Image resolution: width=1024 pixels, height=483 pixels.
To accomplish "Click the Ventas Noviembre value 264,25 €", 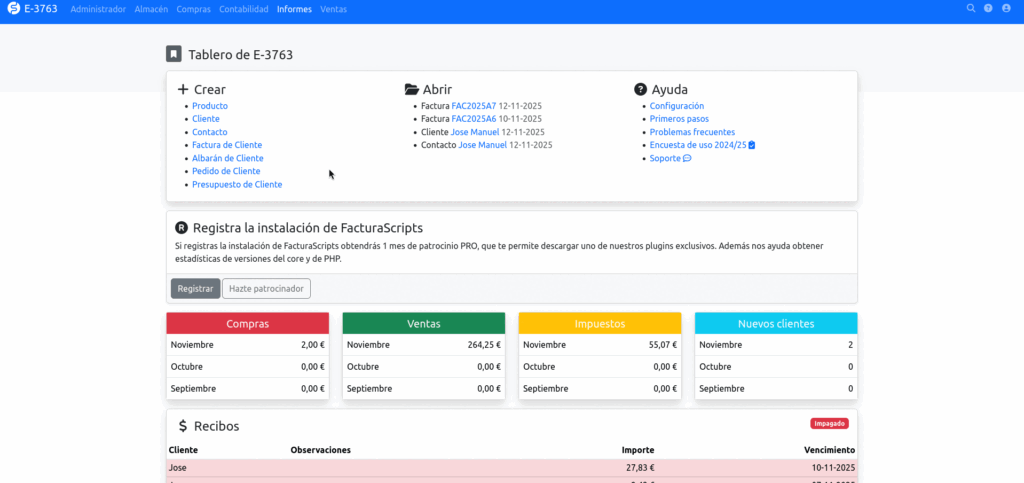I will point(485,345).
